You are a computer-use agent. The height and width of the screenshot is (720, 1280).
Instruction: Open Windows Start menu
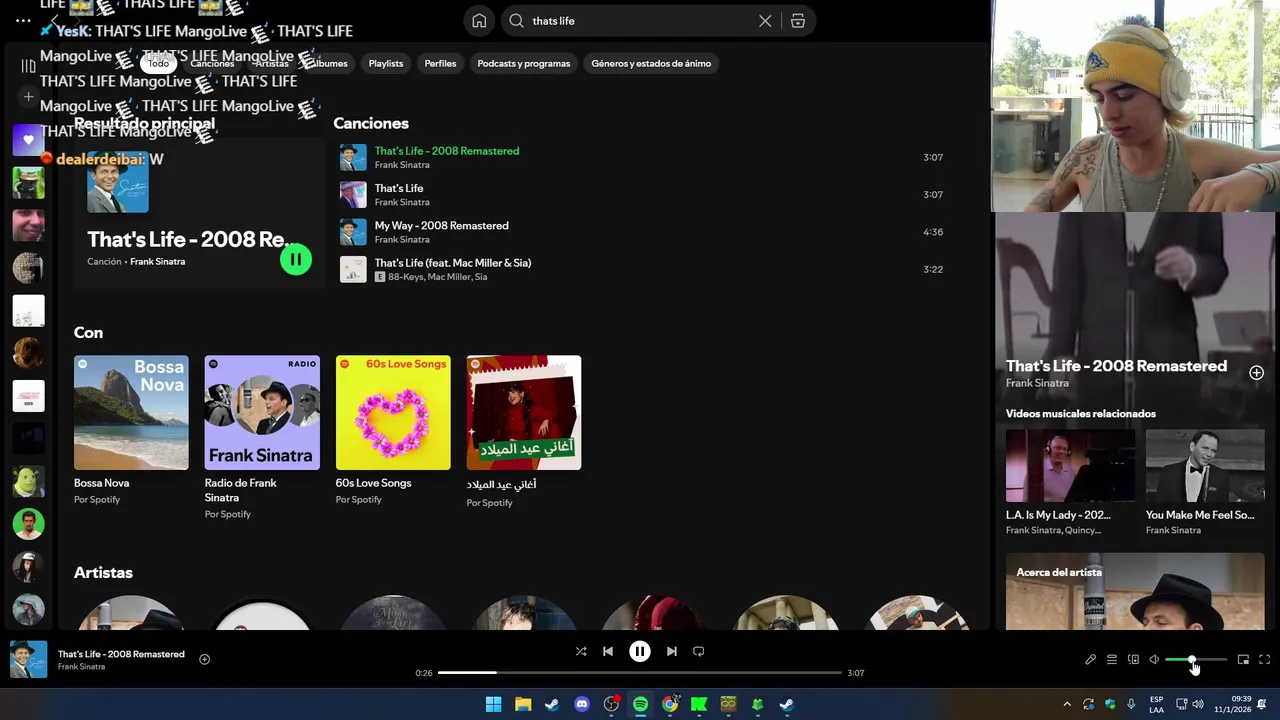pos(493,704)
